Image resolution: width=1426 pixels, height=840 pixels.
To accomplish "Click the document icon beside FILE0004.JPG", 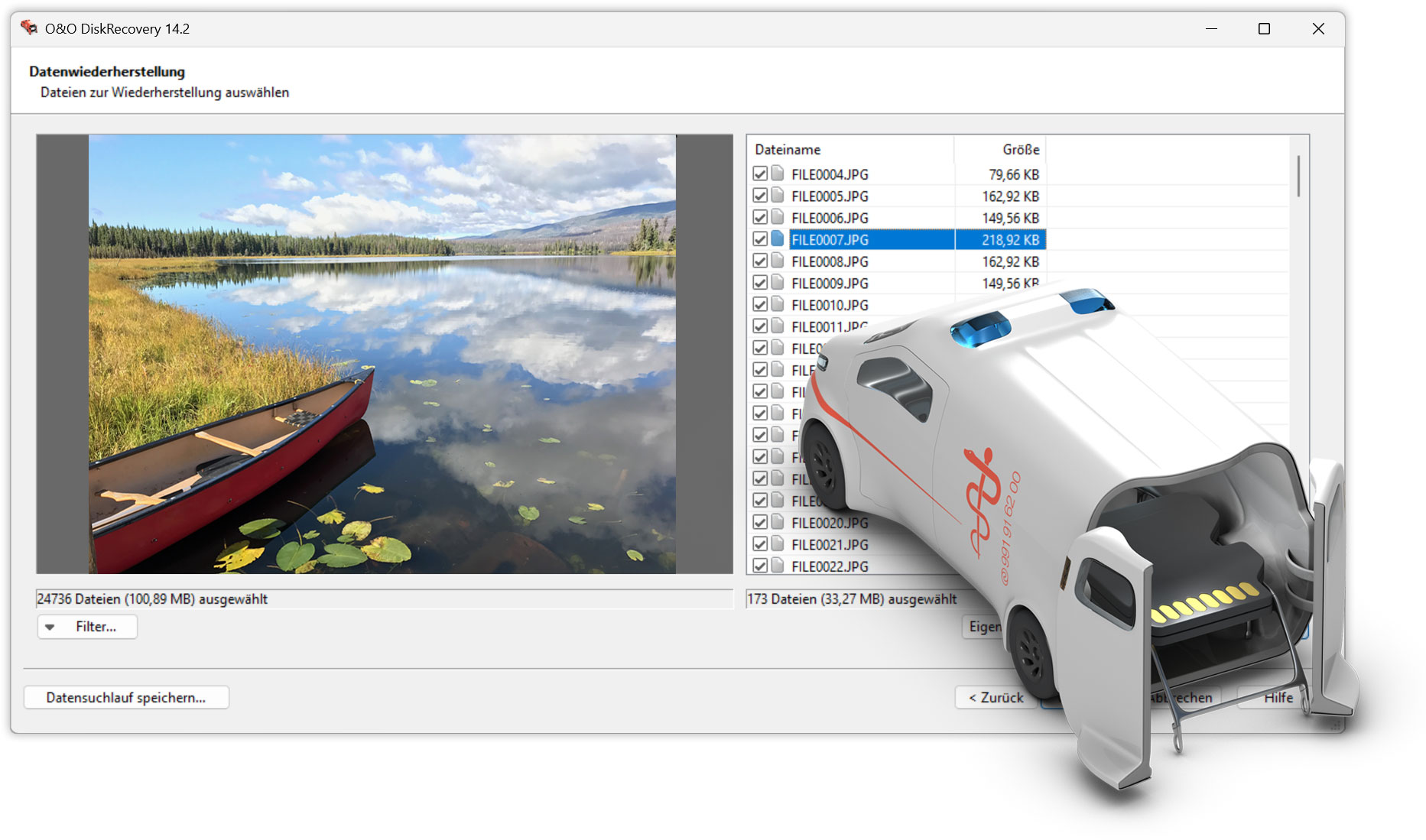I will coord(777,174).
